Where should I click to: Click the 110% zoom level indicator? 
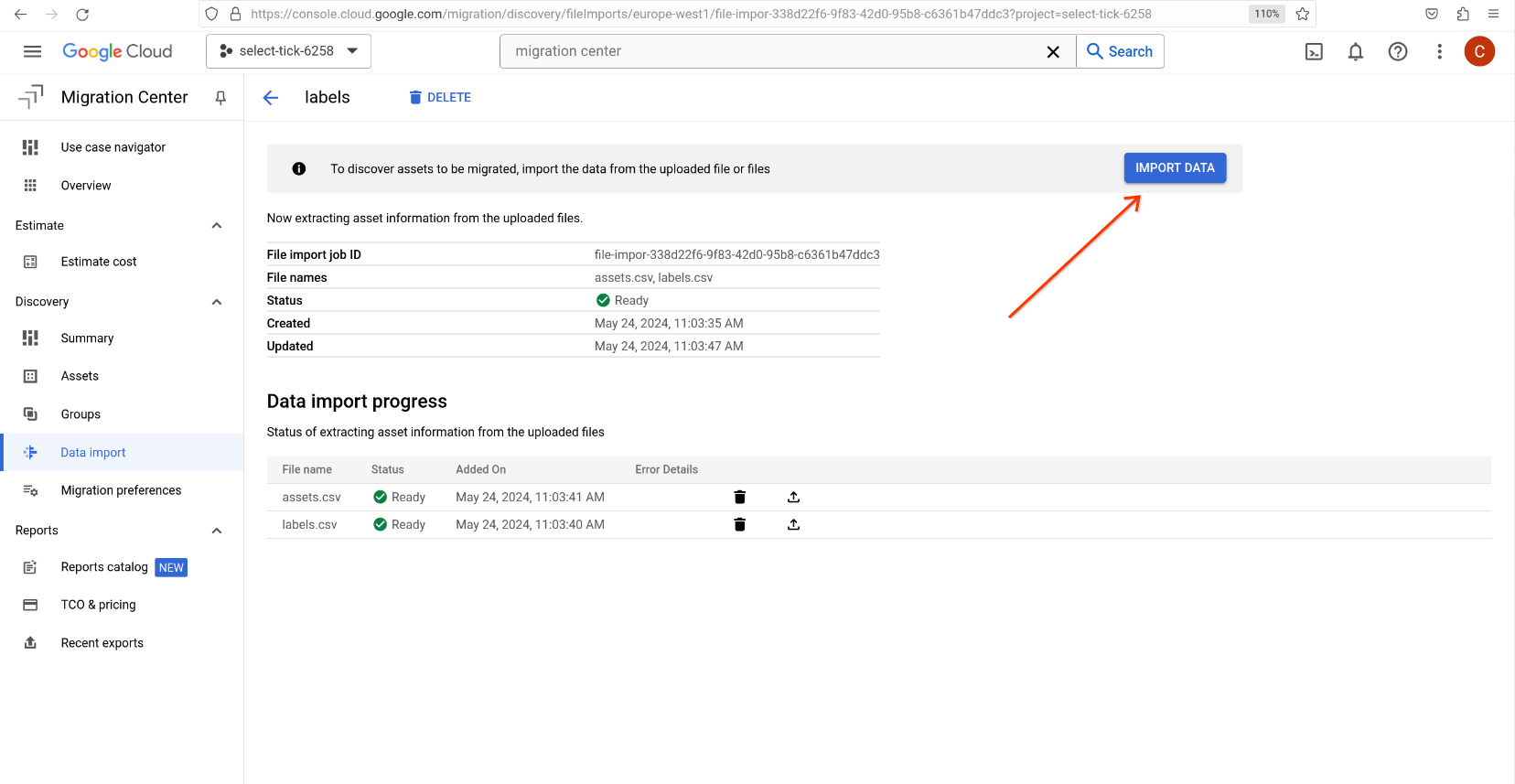point(1267,14)
